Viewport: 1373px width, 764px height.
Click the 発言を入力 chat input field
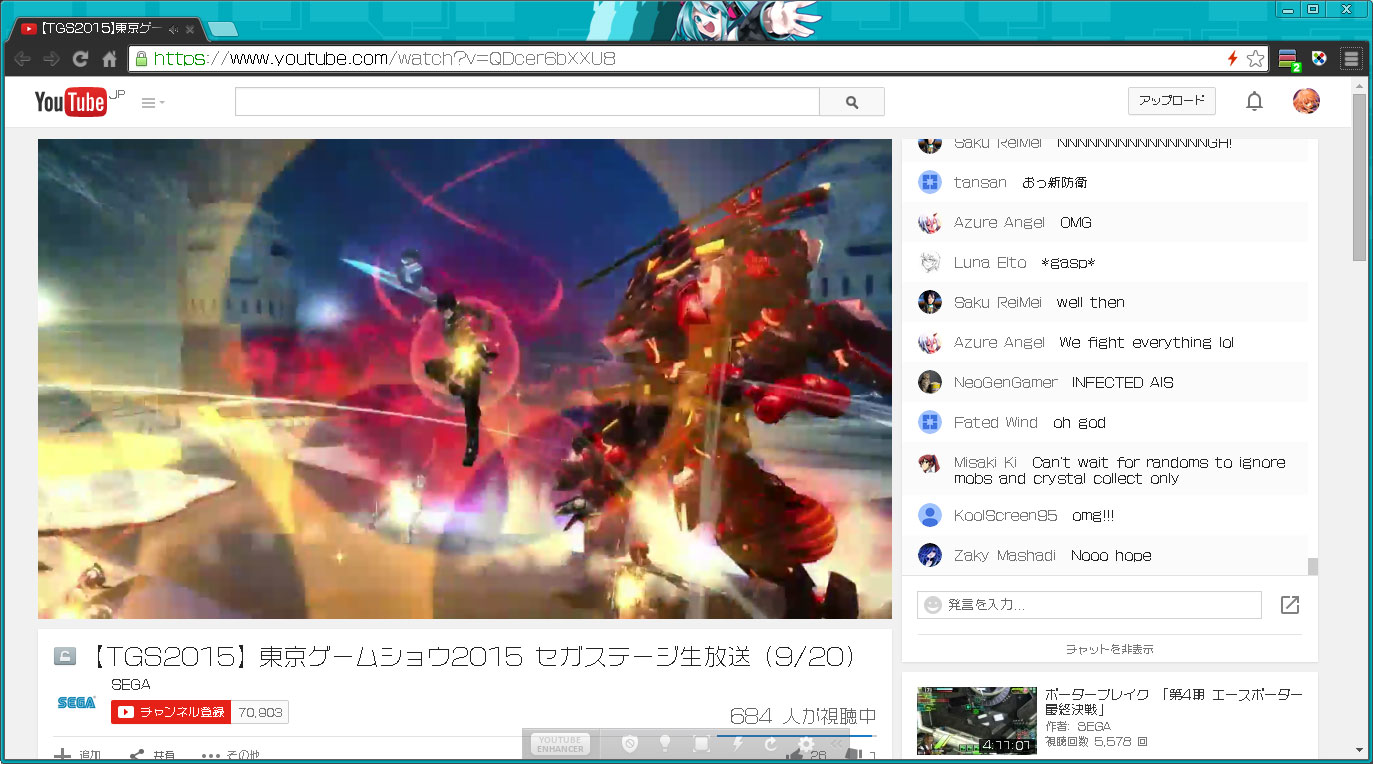[x=1089, y=605]
